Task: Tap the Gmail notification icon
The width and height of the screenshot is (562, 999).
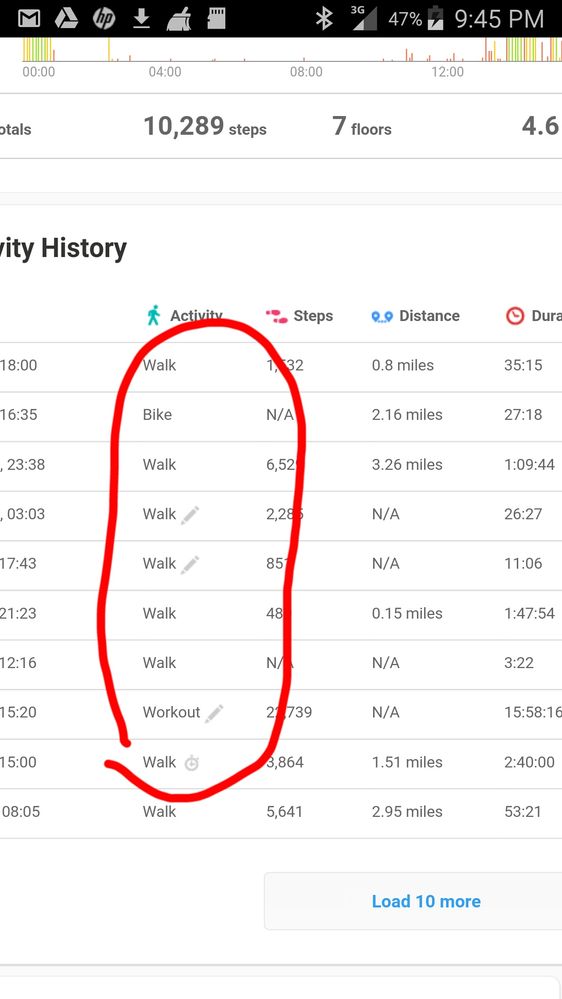Action: point(29,19)
